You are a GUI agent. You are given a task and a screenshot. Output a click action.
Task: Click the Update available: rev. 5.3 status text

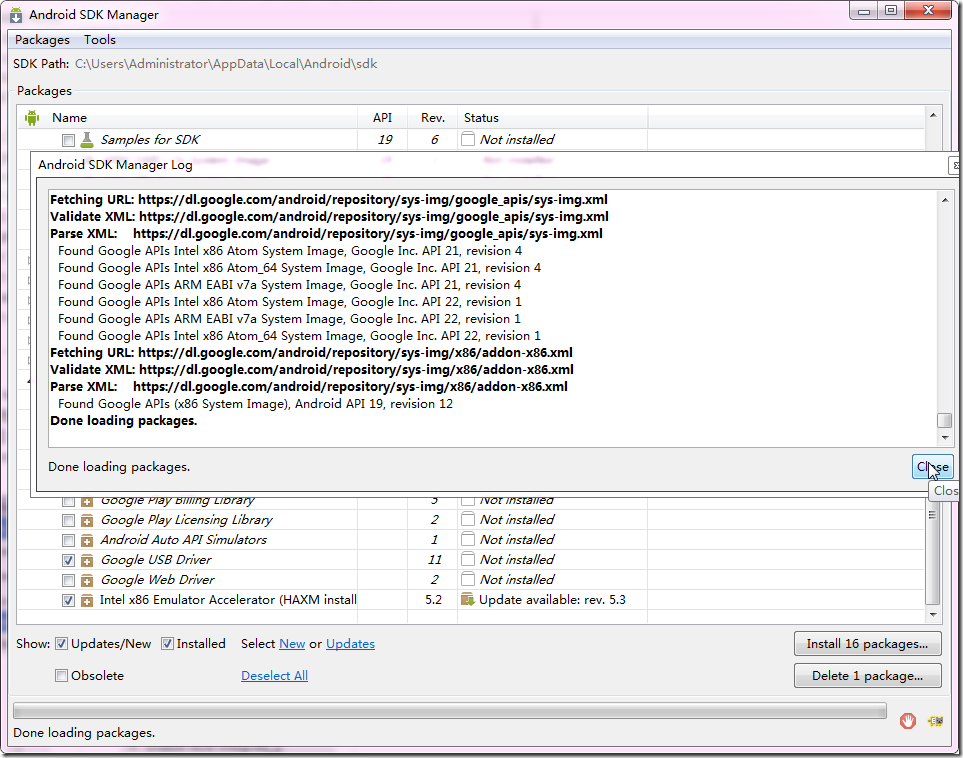(x=552, y=600)
